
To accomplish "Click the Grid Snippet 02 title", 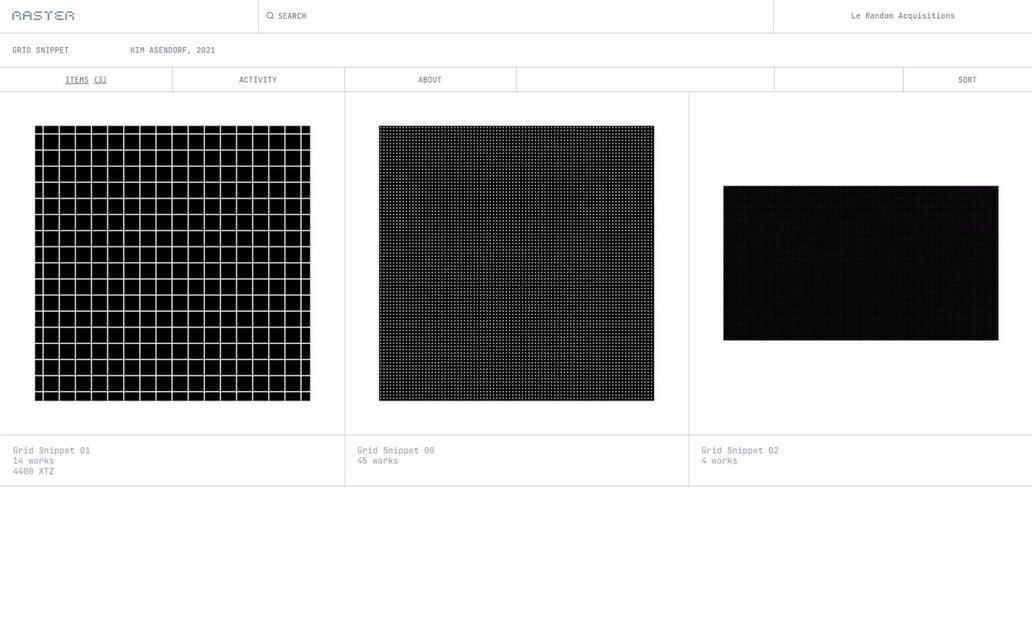I will pos(740,450).
